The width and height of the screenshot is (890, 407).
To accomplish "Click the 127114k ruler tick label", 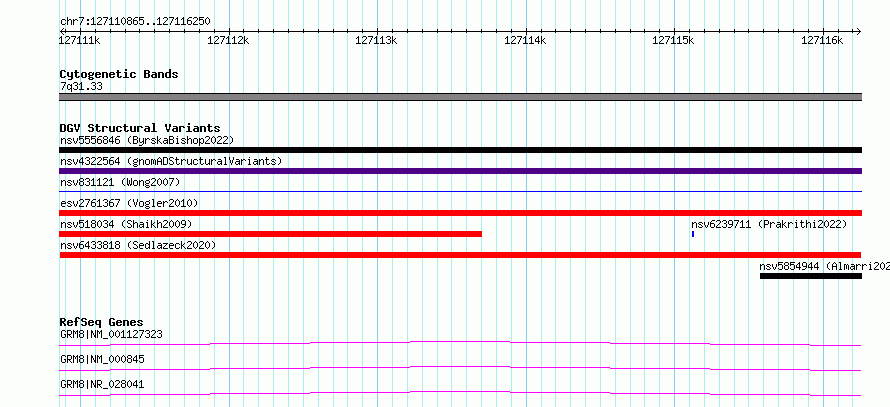I will [x=525, y=40].
